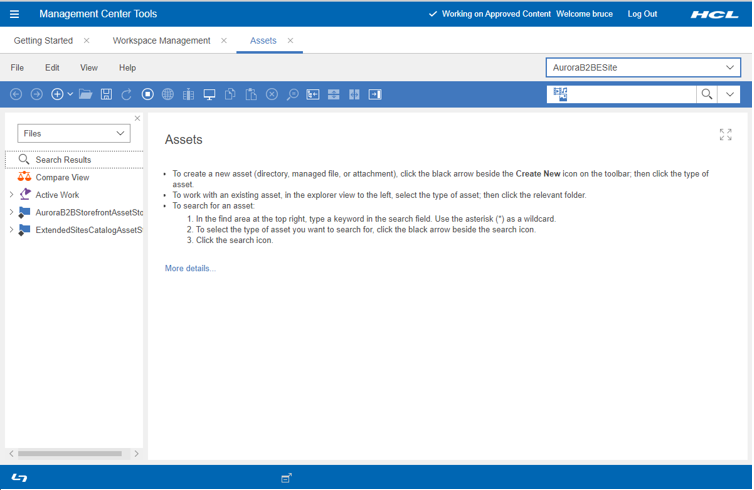Close the Getting Started tab
Screen dimensions: 754x490
pos(87,41)
